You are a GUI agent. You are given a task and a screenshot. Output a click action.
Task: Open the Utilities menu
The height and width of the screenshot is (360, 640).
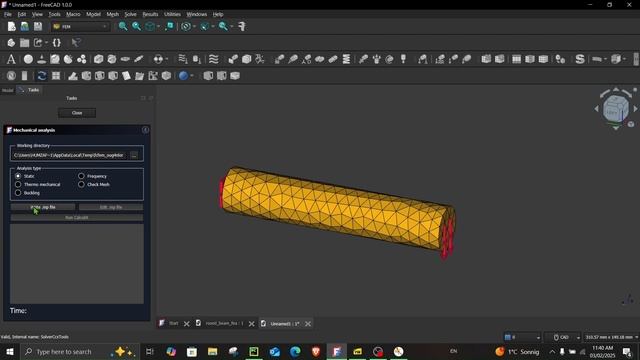tap(172, 14)
